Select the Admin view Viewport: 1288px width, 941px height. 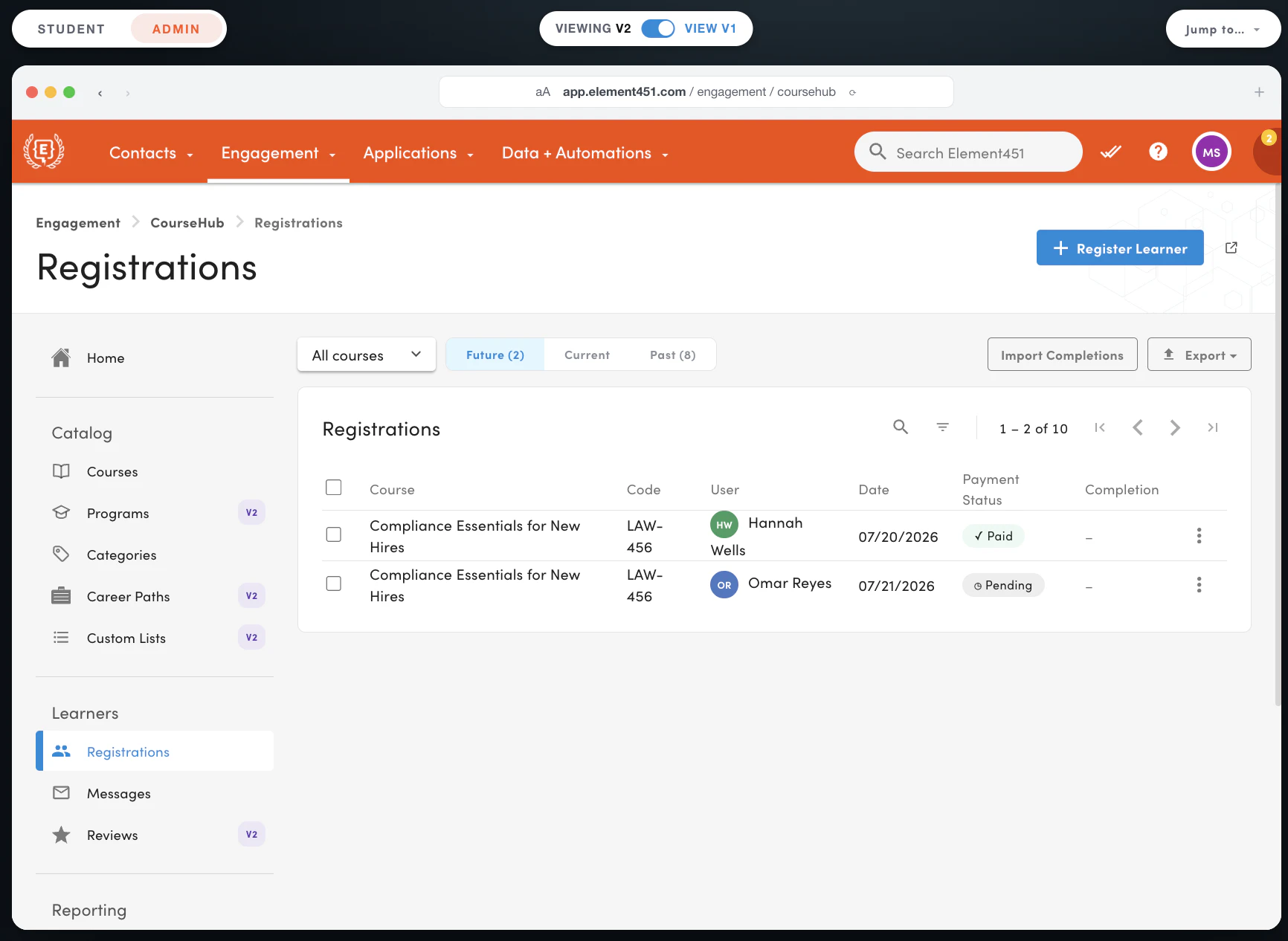click(176, 29)
